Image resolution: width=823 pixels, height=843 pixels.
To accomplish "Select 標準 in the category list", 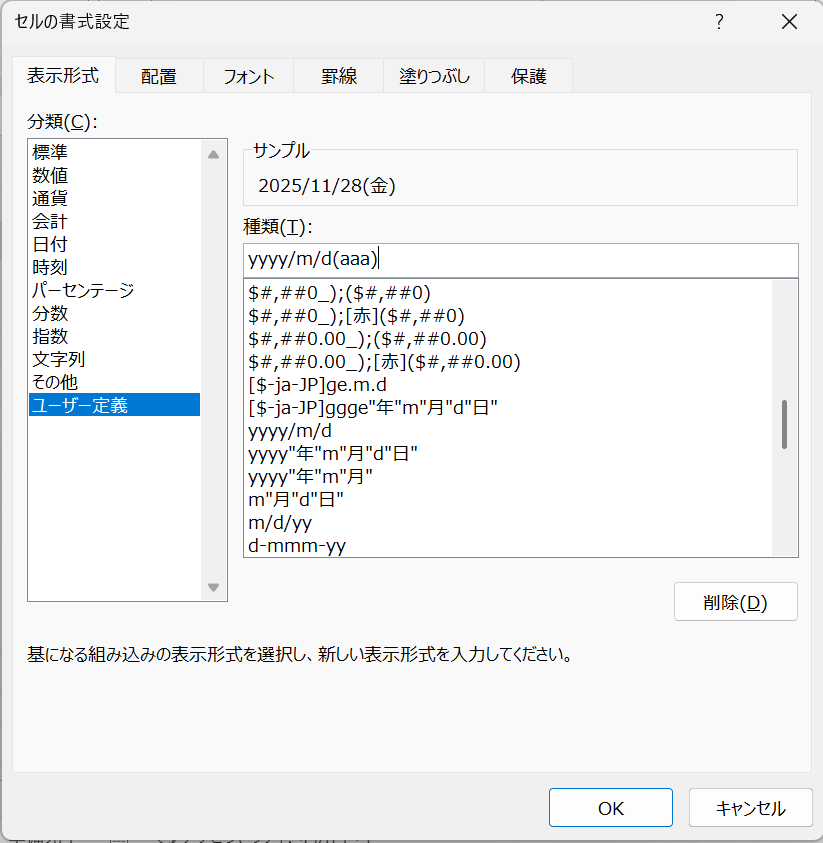I will 50,152.
